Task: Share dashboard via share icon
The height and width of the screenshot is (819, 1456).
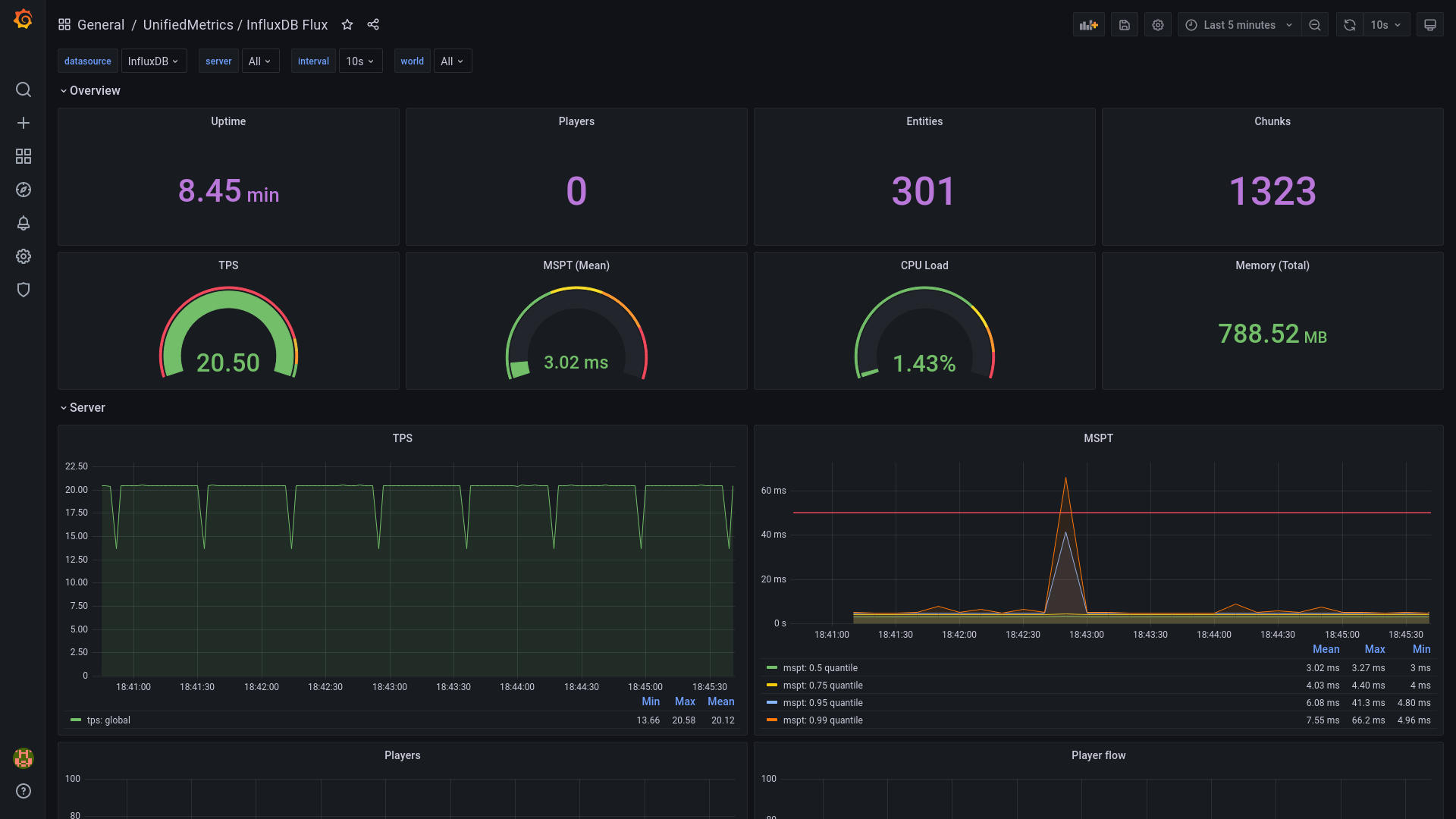Action: 373,25
